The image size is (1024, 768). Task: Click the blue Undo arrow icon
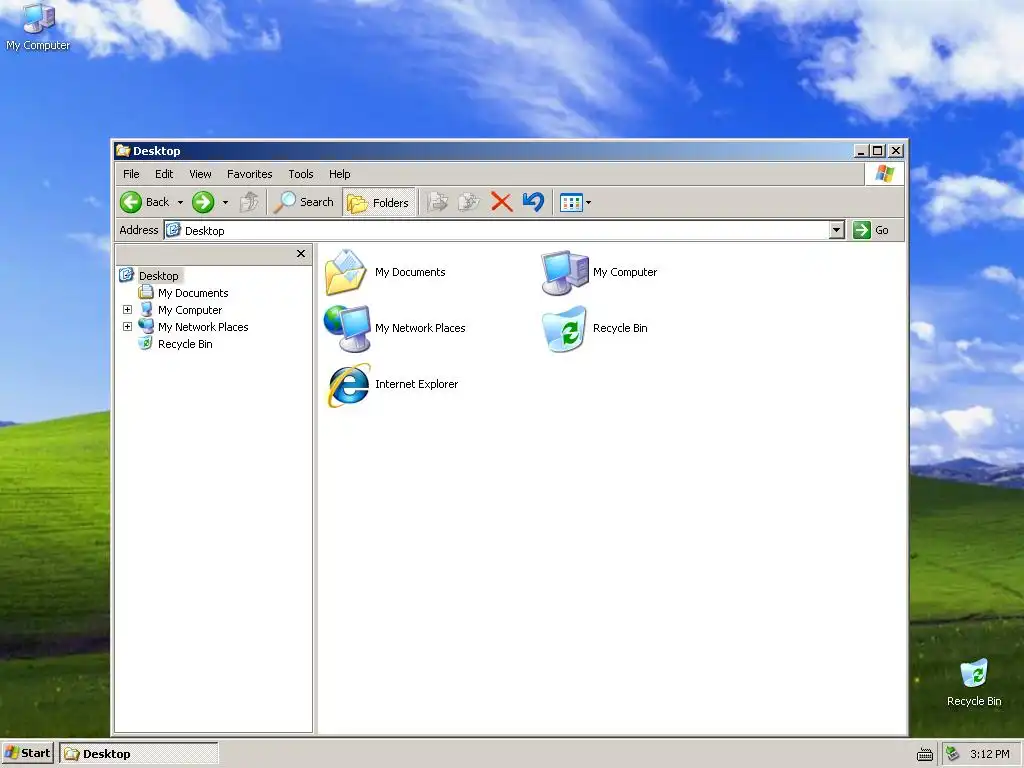533,202
